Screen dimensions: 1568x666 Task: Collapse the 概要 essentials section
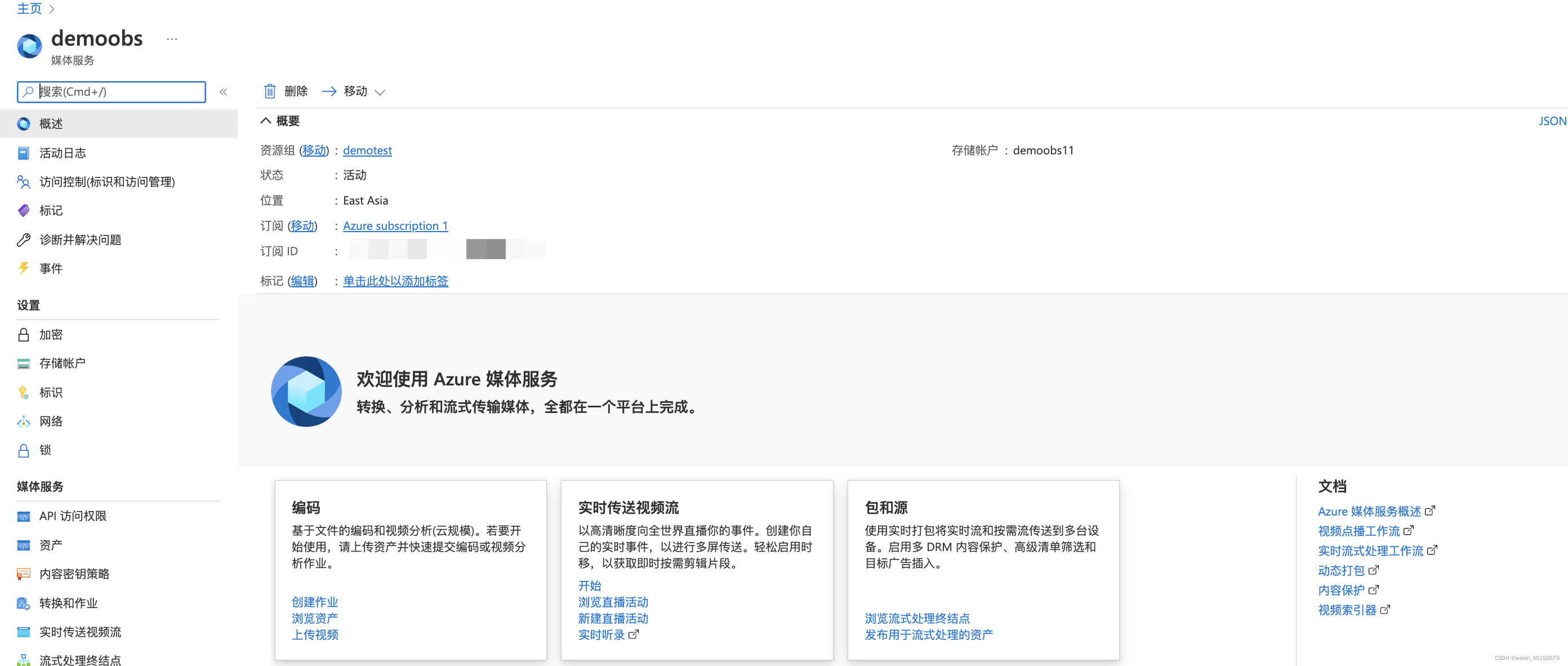pyautogui.click(x=265, y=121)
